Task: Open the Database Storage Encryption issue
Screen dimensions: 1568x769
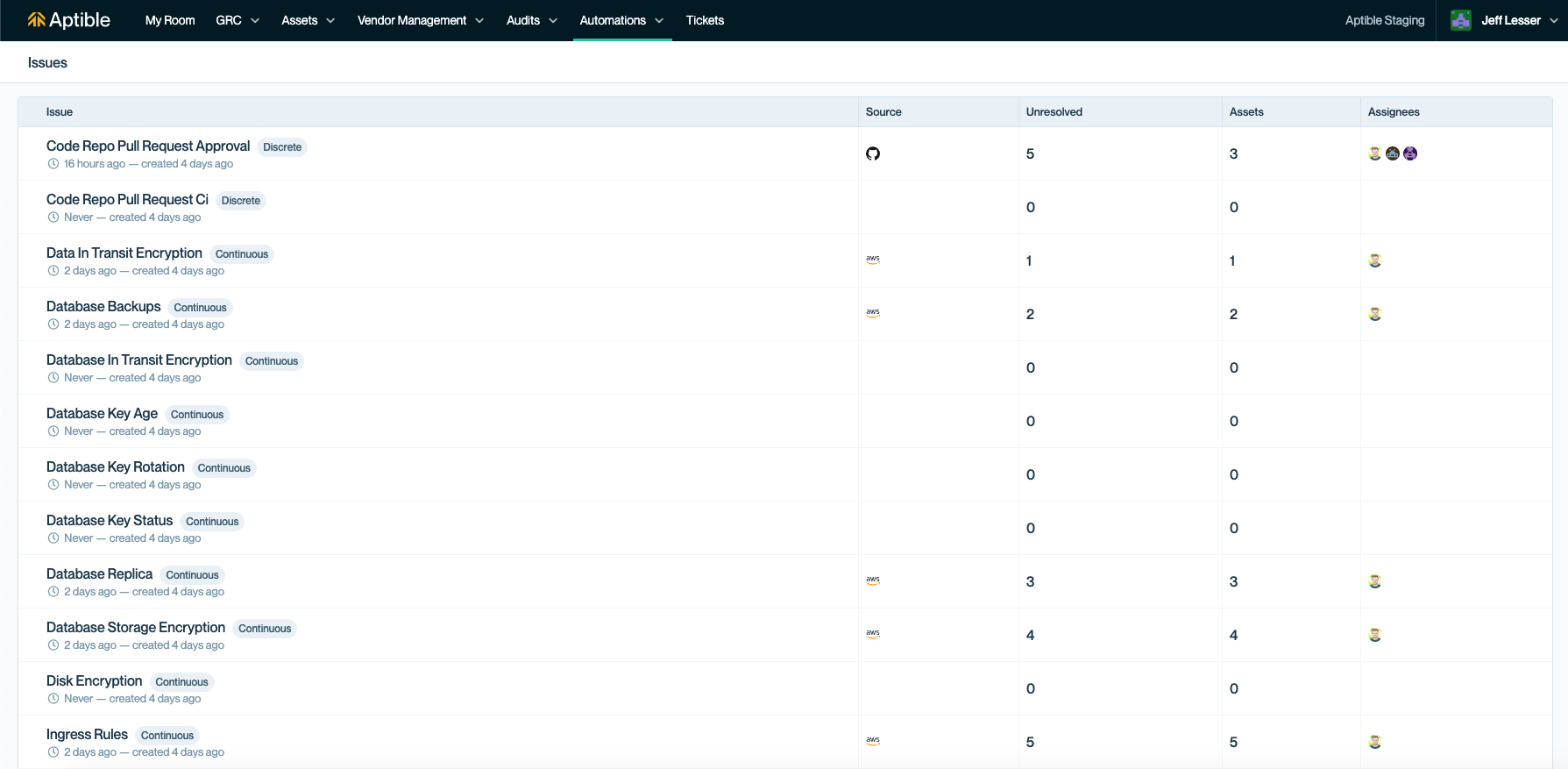Action: (x=136, y=627)
